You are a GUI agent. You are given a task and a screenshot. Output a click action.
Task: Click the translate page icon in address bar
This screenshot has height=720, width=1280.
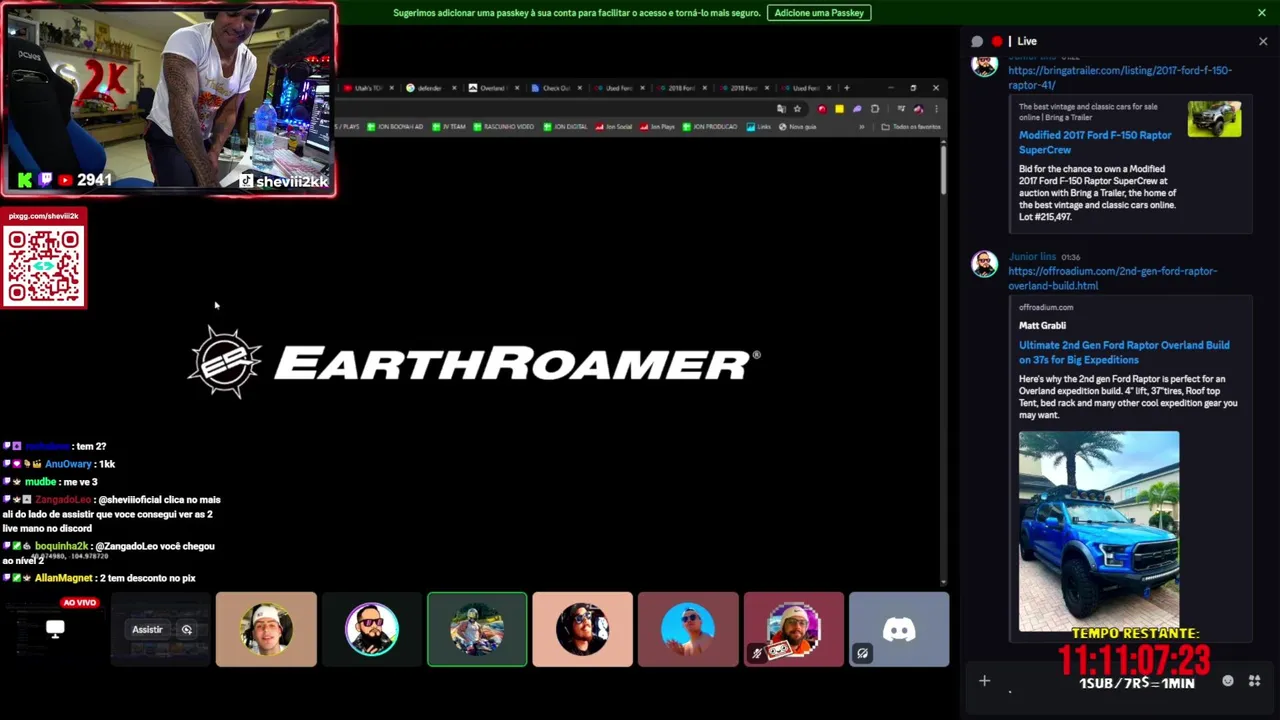pyautogui.click(x=781, y=108)
